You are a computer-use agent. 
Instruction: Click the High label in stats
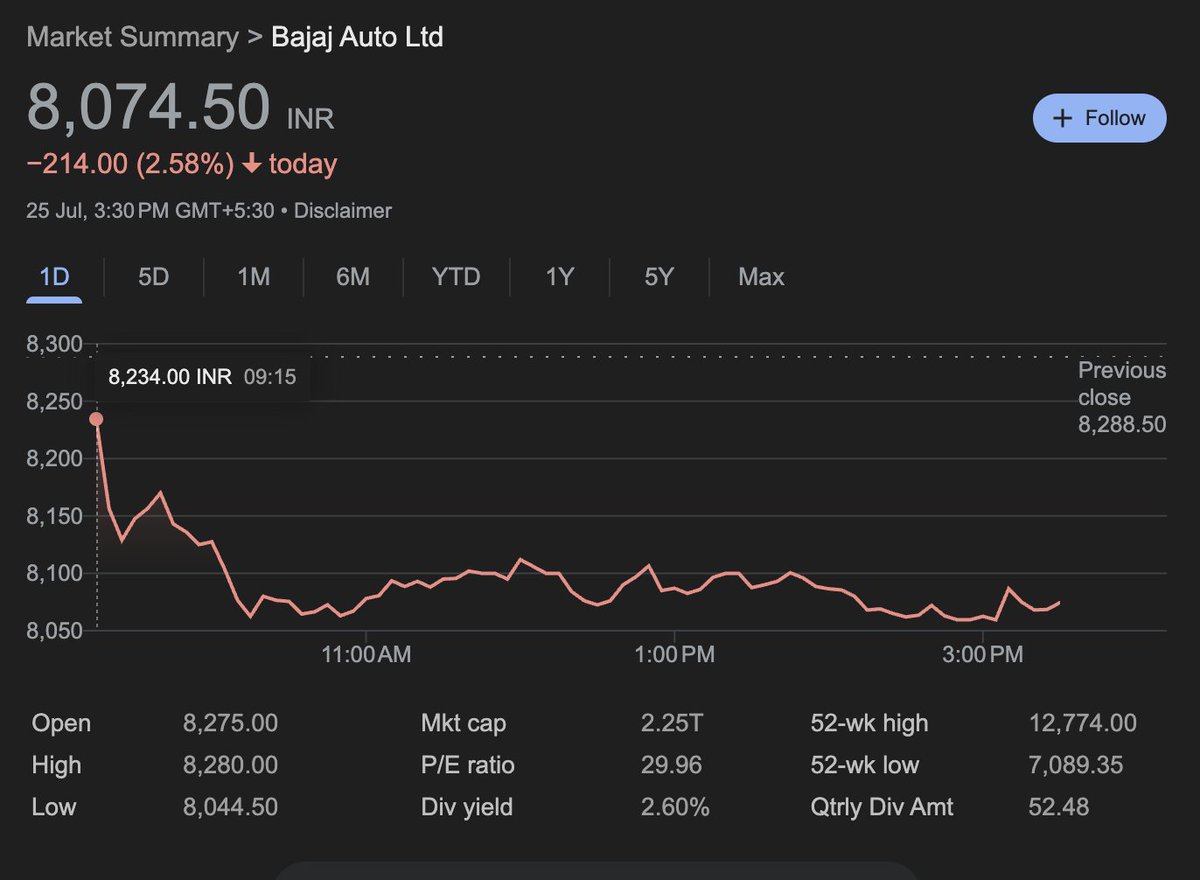tap(56, 765)
